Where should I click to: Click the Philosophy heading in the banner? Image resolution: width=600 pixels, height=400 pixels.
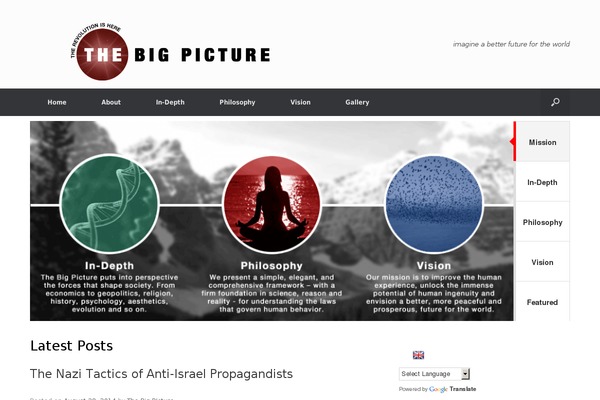271,265
